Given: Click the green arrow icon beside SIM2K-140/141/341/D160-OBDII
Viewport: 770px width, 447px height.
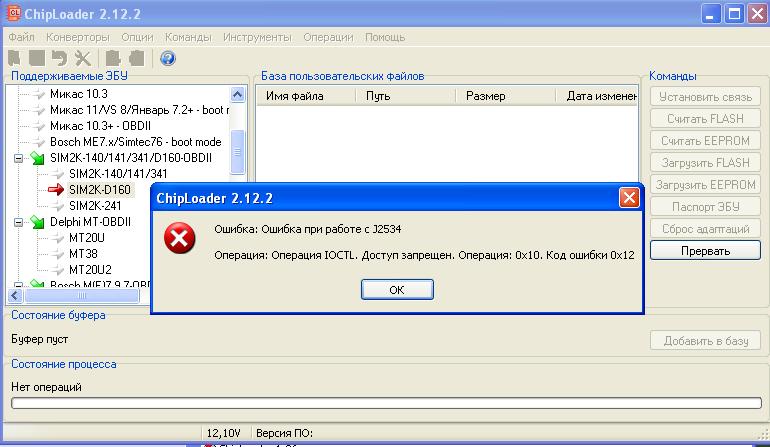Looking at the screenshot, I should (37, 158).
